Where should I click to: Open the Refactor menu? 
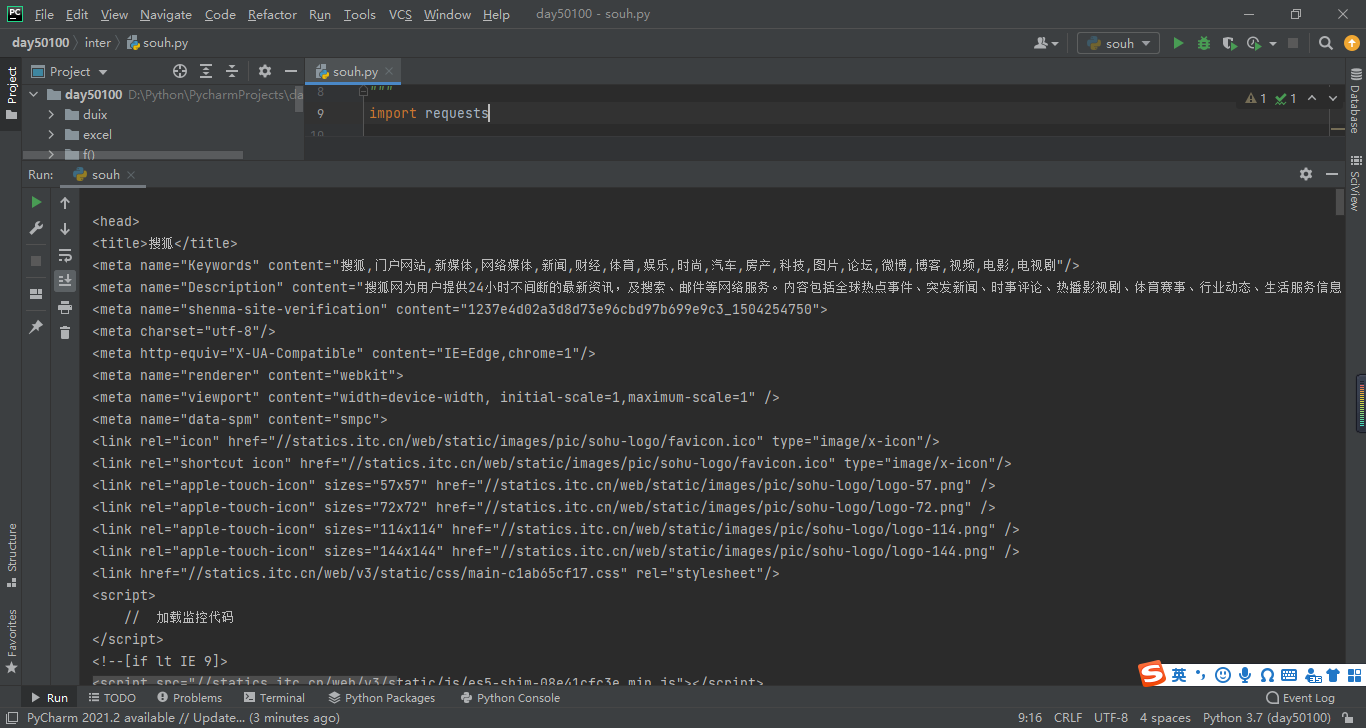[x=272, y=14]
